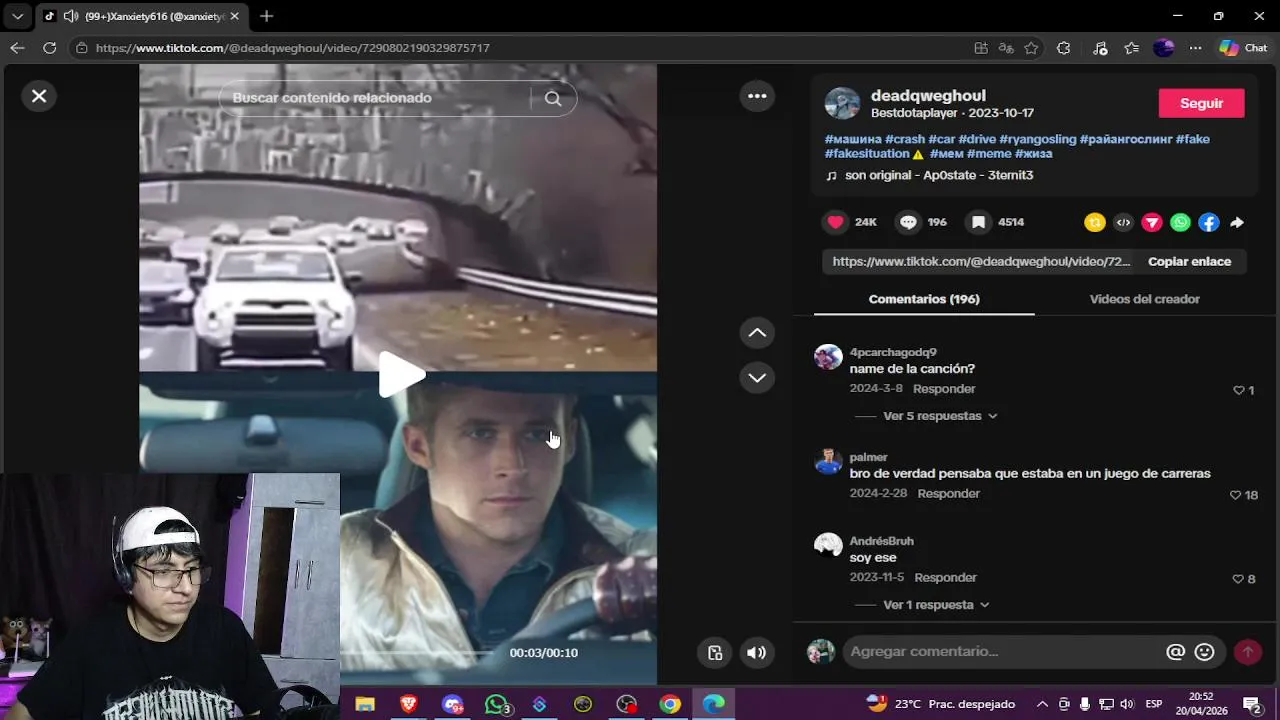The image size is (1280, 720).
Task: Switch to Comentarios (196) tab
Action: point(924,299)
